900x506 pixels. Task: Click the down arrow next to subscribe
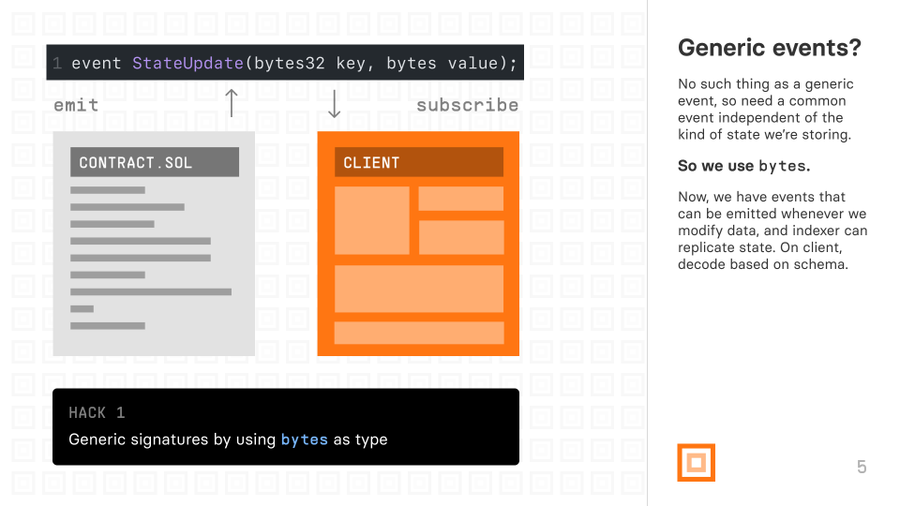334,104
